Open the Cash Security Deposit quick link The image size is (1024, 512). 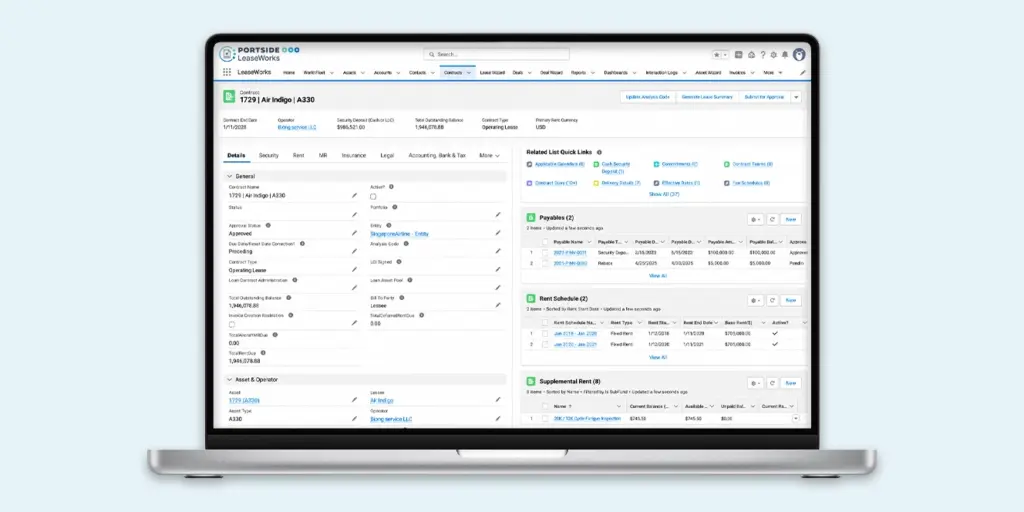pos(615,167)
